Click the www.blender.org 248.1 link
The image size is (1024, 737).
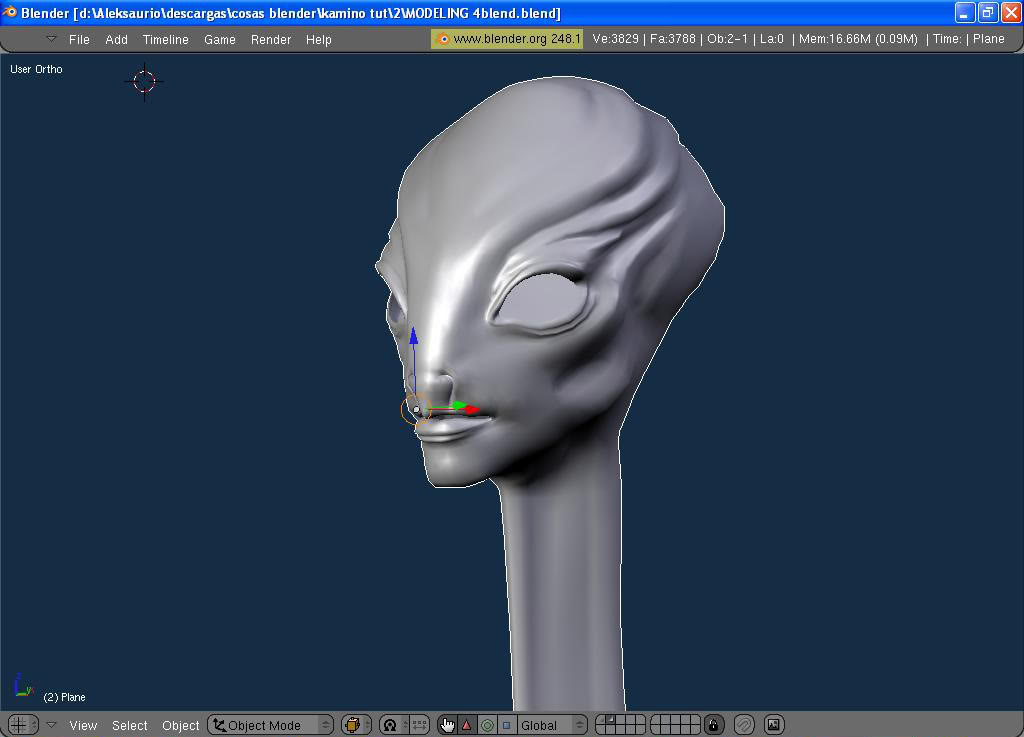[507, 39]
